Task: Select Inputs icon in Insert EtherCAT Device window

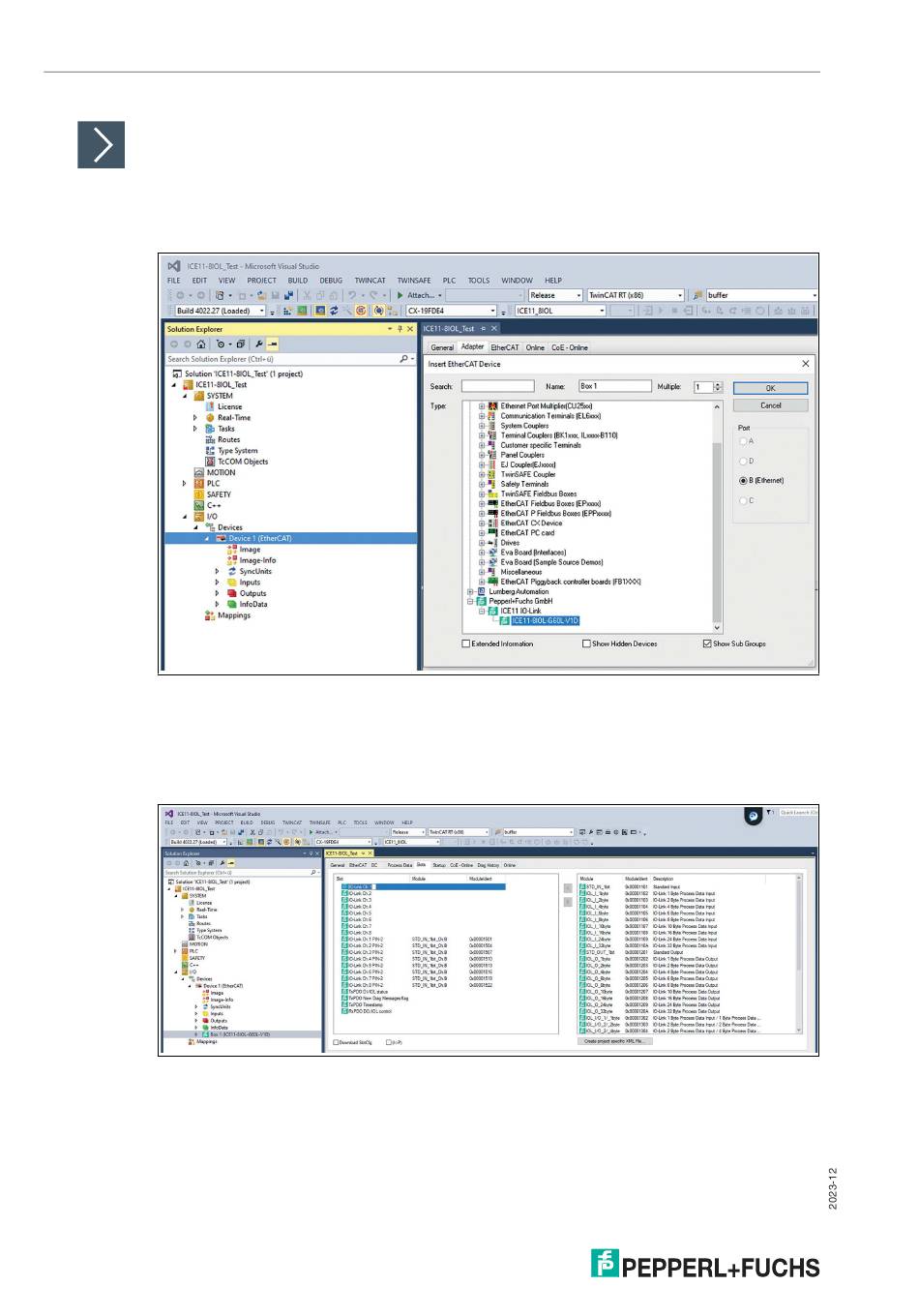Action: 232,583
